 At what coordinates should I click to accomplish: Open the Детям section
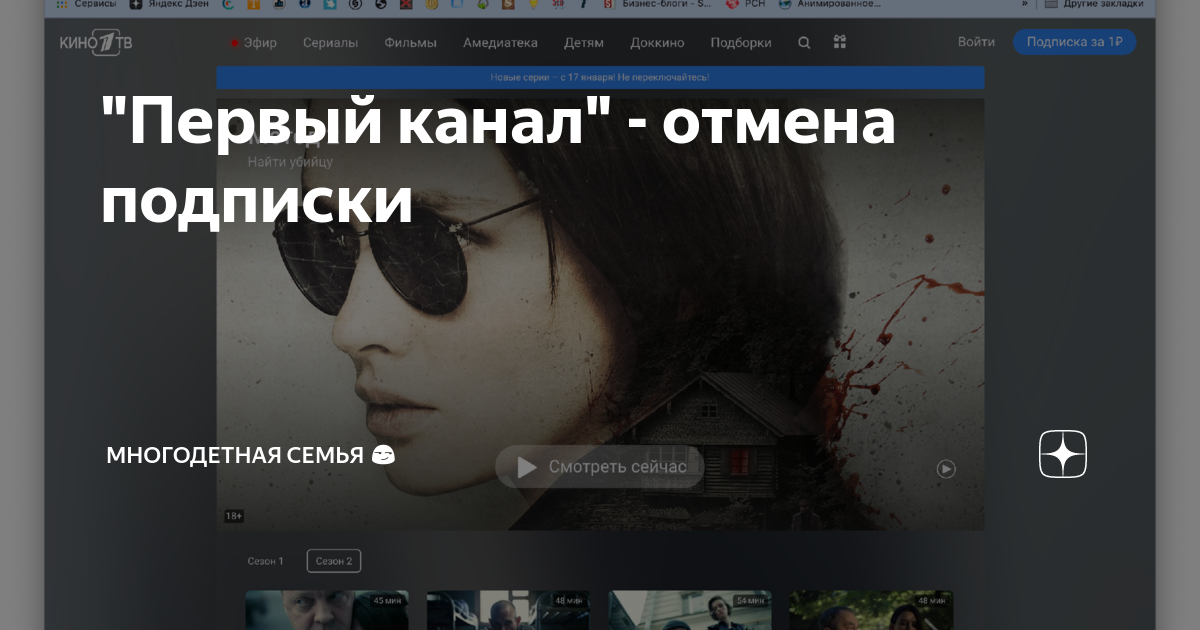click(584, 43)
